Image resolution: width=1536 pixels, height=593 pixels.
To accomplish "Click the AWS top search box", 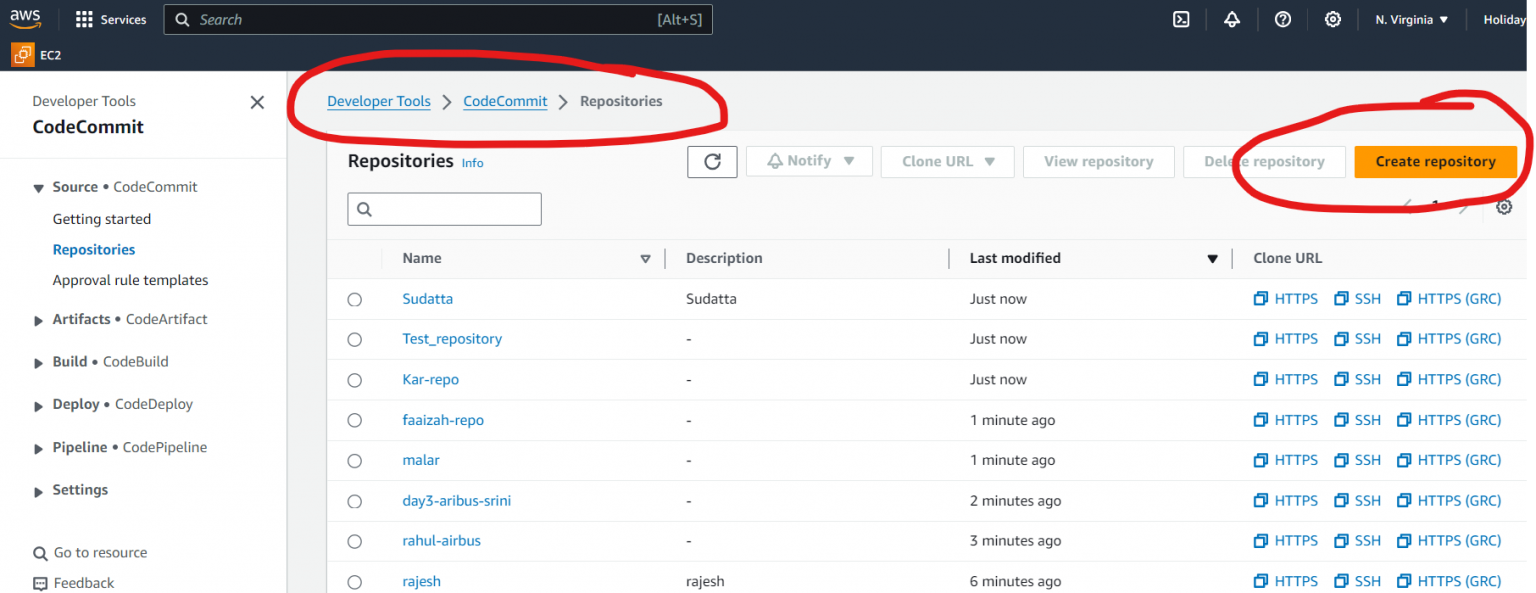I will pyautogui.click(x=438, y=19).
